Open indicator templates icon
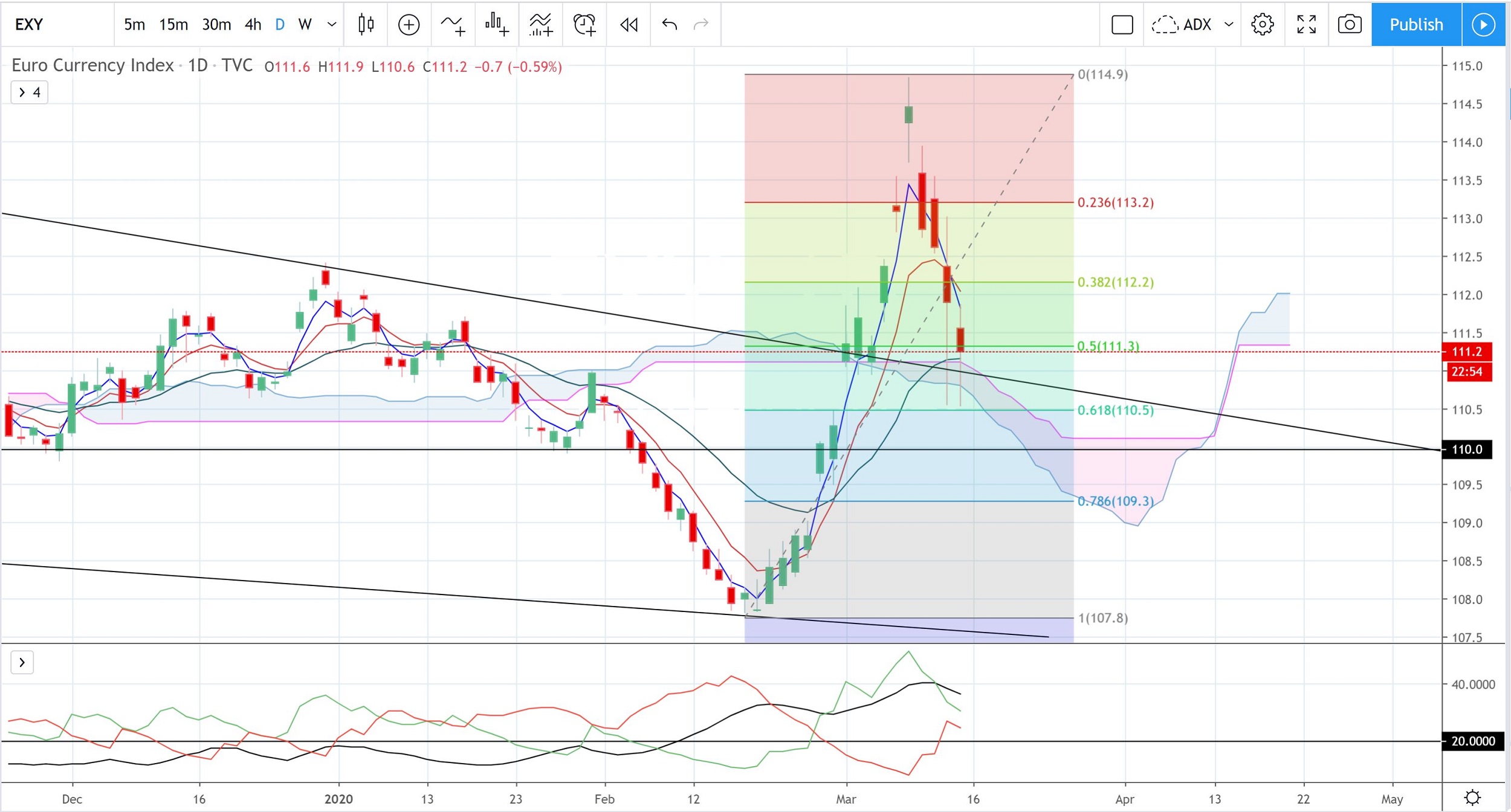Screen dimensions: 1511x812 point(541,24)
